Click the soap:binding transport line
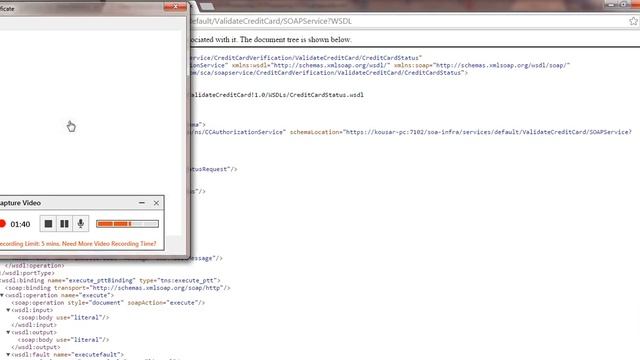The width and height of the screenshot is (640, 360). tap(118, 288)
